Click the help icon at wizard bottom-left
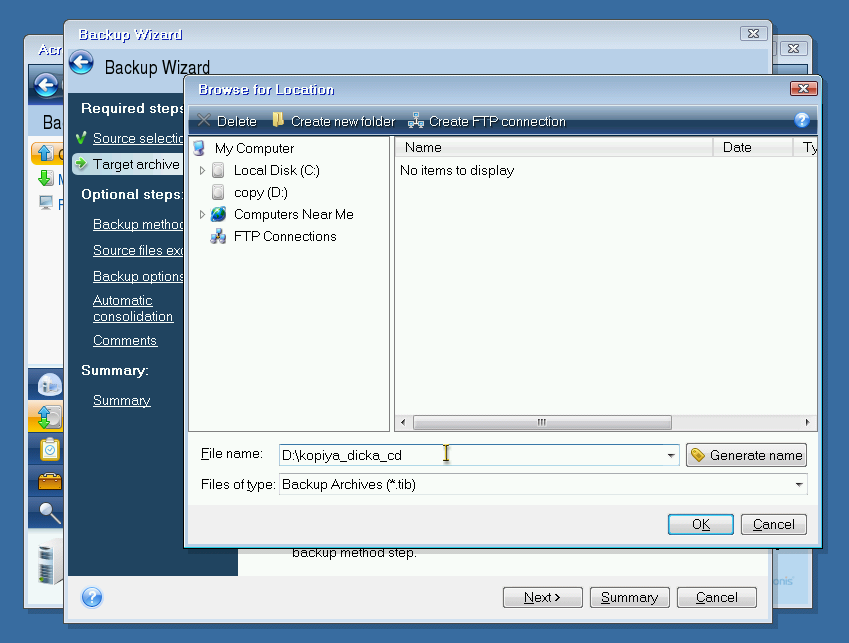Image resolution: width=849 pixels, height=643 pixels. [x=92, y=597]
